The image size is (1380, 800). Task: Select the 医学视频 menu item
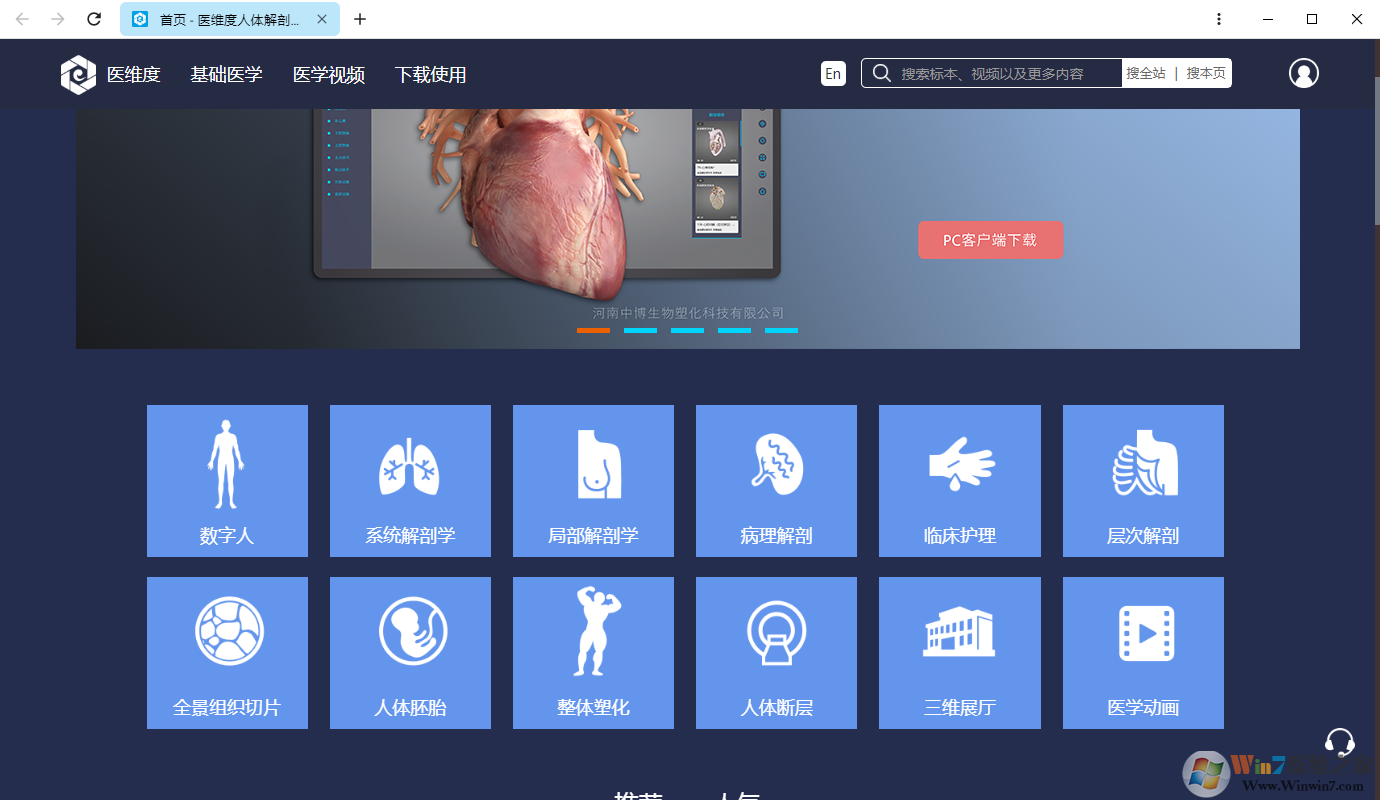tap(329, 74)
